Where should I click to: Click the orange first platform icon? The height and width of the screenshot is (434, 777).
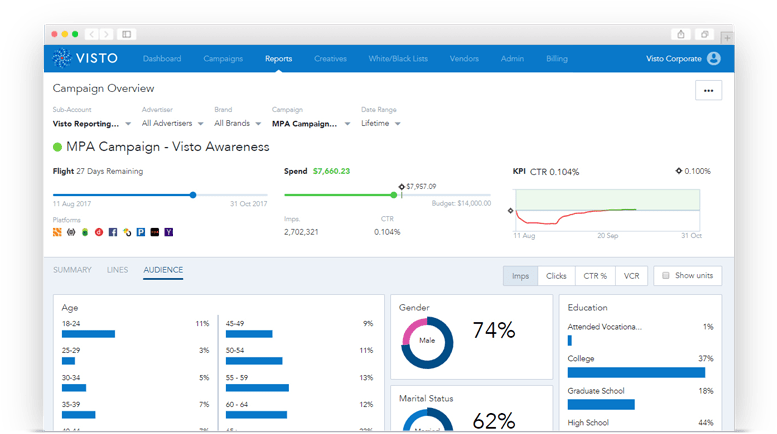coord(58,232)
